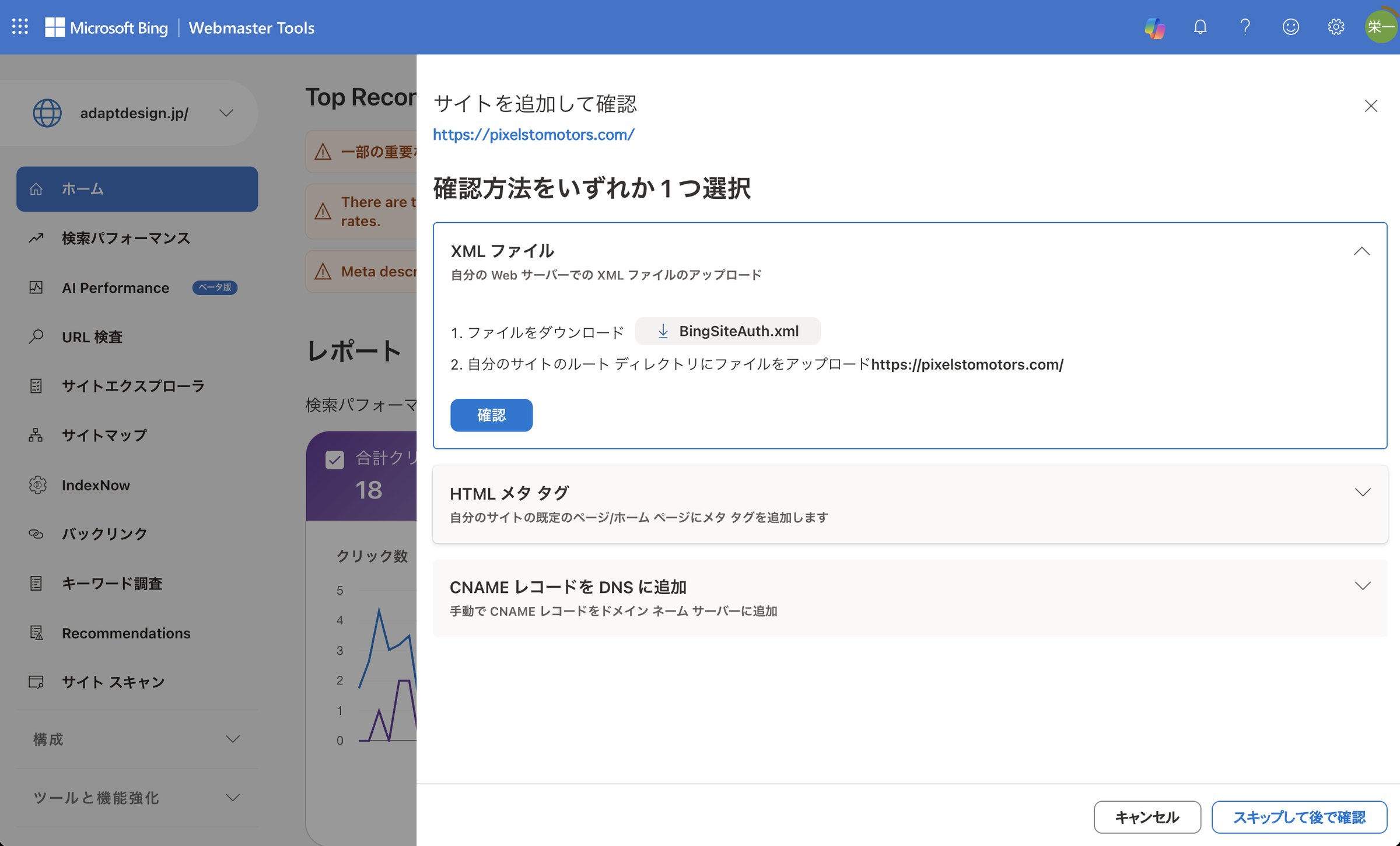The image size is (1400, 846).
Task: Select ホーム in the sidebar
Action: 137,189
